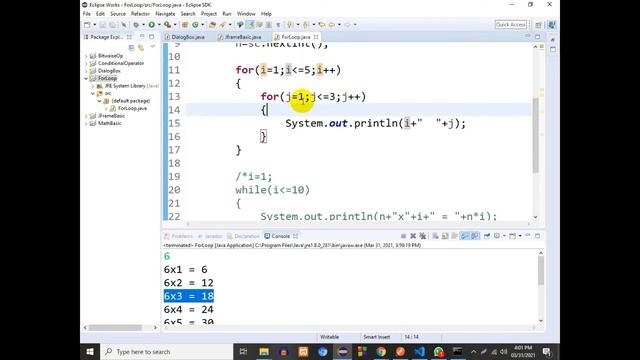Screen dimensions: 640x360
Task: Click Remove Launch X icon in Console
Action: click(x=413, y=236)
